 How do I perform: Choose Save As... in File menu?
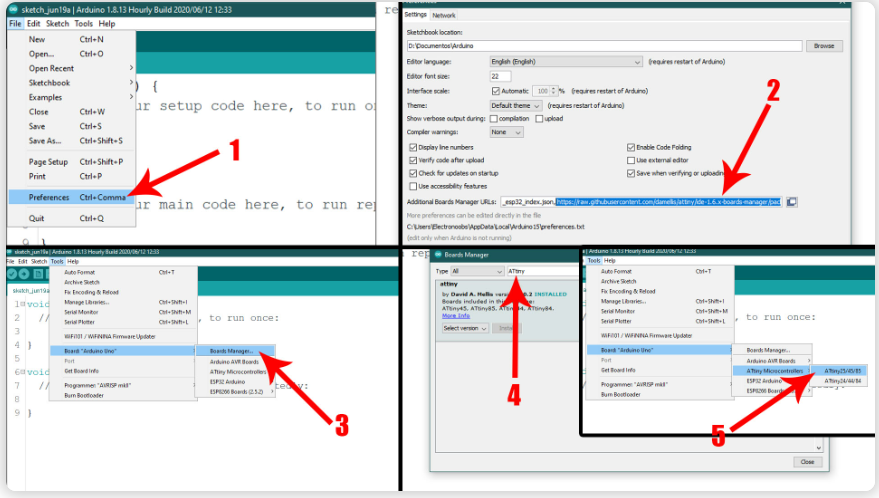[72, 141]
